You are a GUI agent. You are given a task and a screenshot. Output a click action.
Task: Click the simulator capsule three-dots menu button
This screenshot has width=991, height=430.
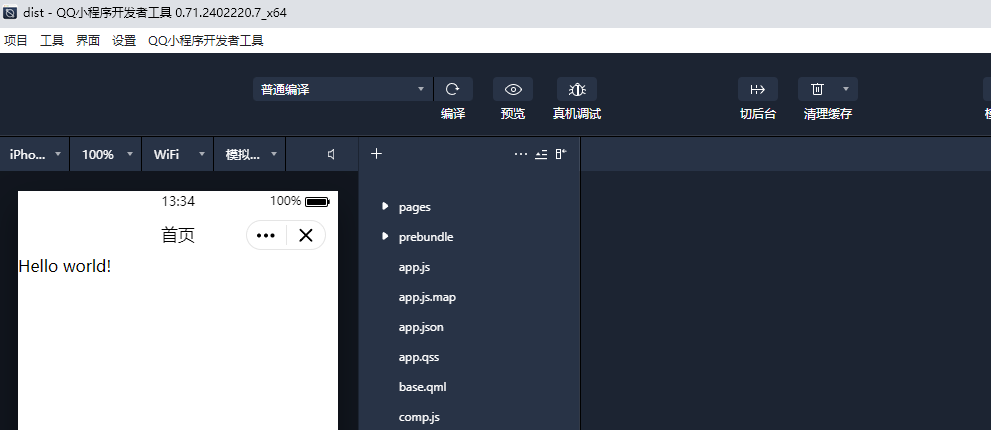[x=266, y=235]
